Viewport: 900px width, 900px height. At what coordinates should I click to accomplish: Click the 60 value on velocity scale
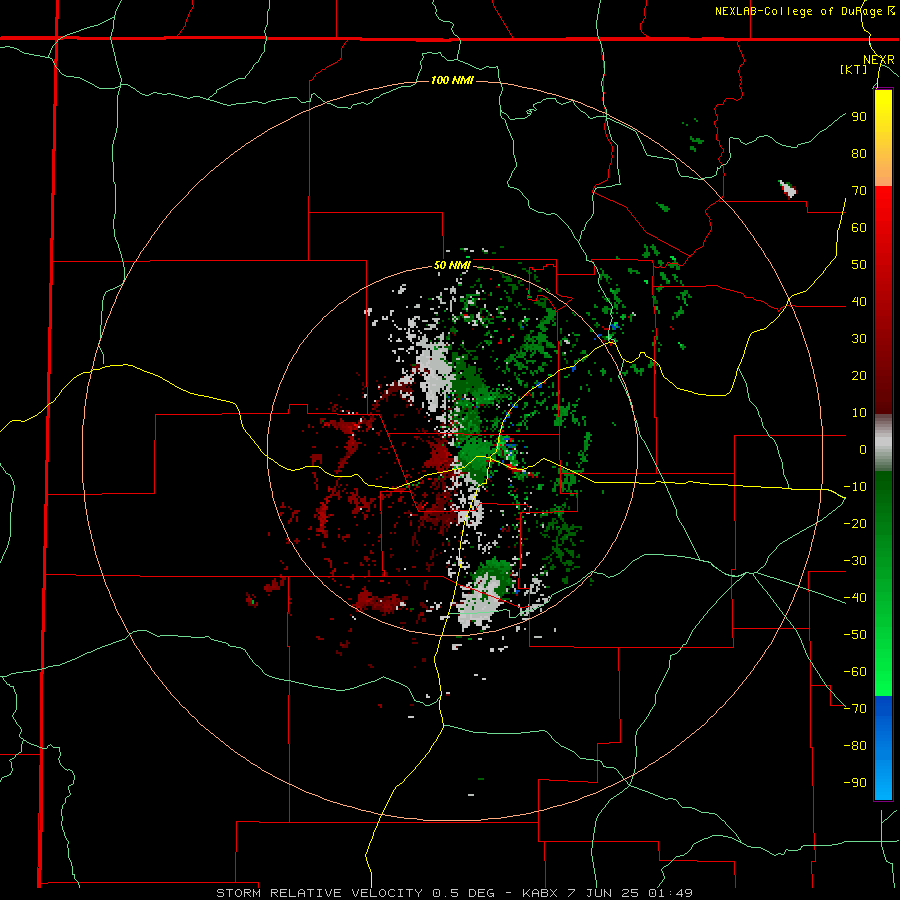[859, 227]
